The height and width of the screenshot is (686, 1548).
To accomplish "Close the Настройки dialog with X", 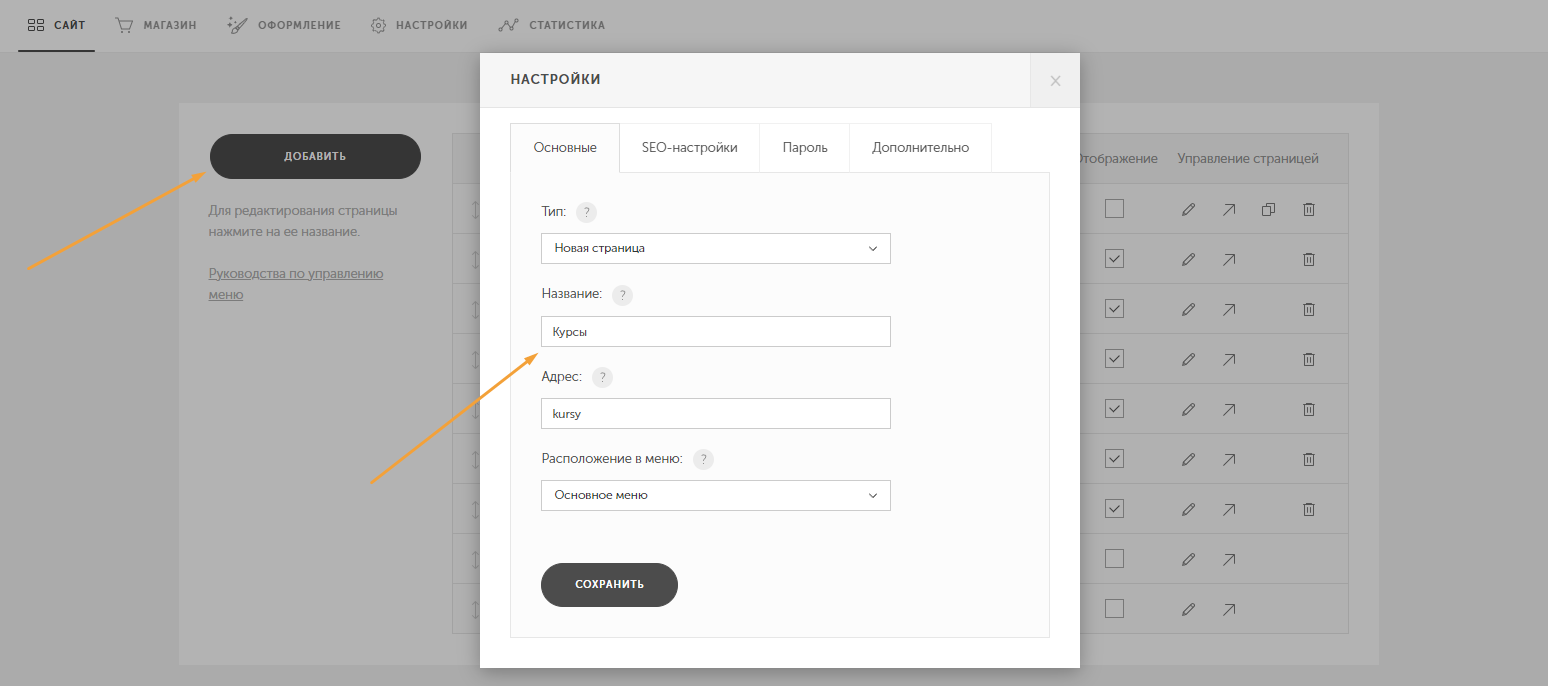I will (x=1055, y=81).
